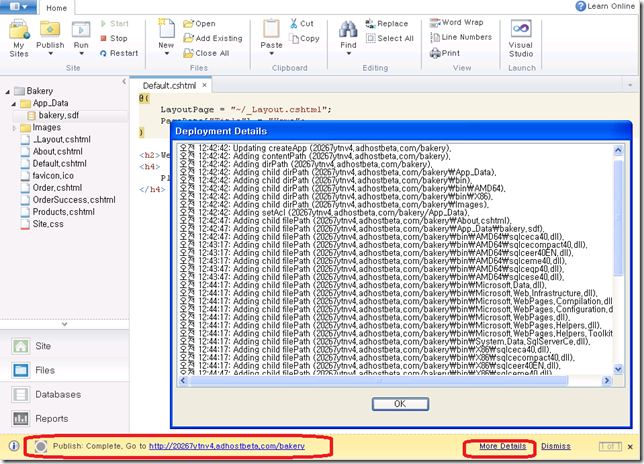Close the Default.cshtml tab
Screen dimensions: 644x464
(x=204, y=85)
